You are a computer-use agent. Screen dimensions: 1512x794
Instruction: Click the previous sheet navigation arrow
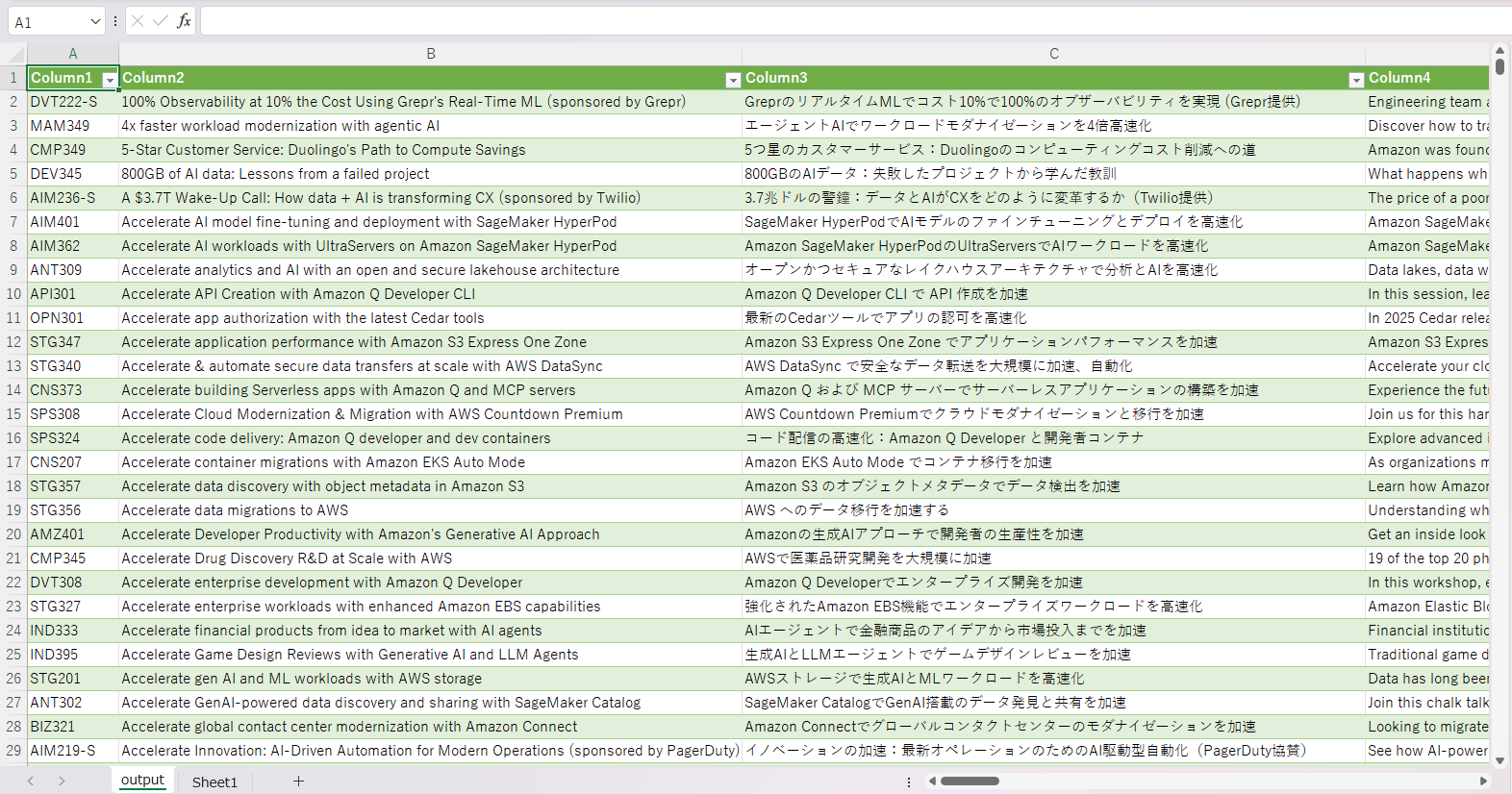(x=31, y=782)
